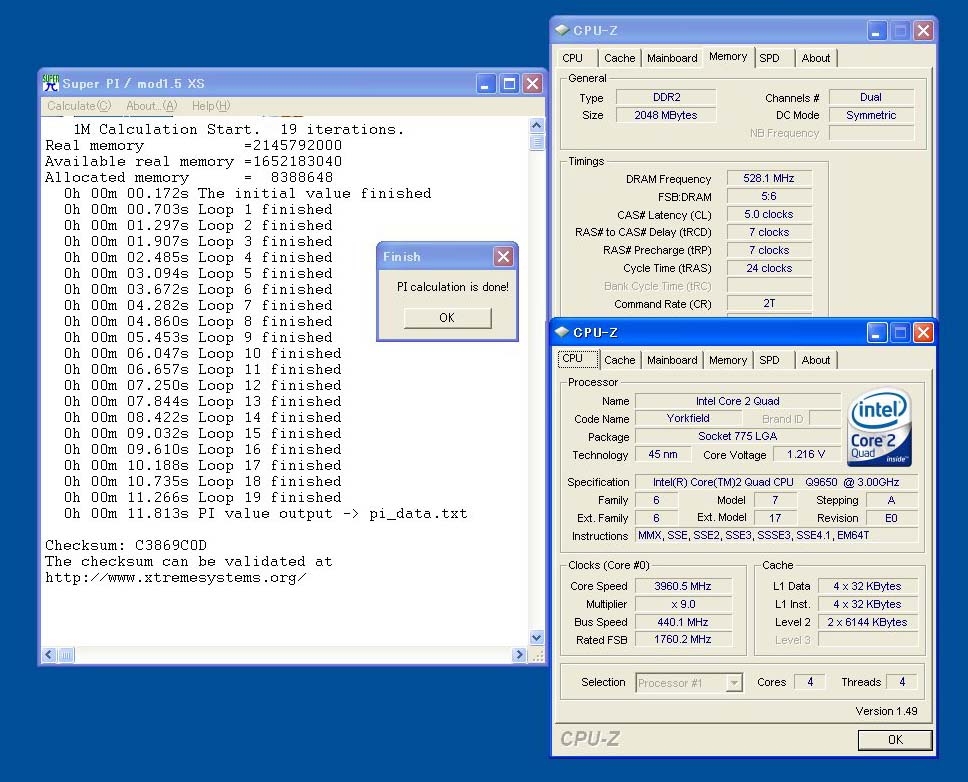Image resolution: width=968 pixels, height=782 pixels.
Task: Click the Super PI title bar icon
Action: click(51, 83)
